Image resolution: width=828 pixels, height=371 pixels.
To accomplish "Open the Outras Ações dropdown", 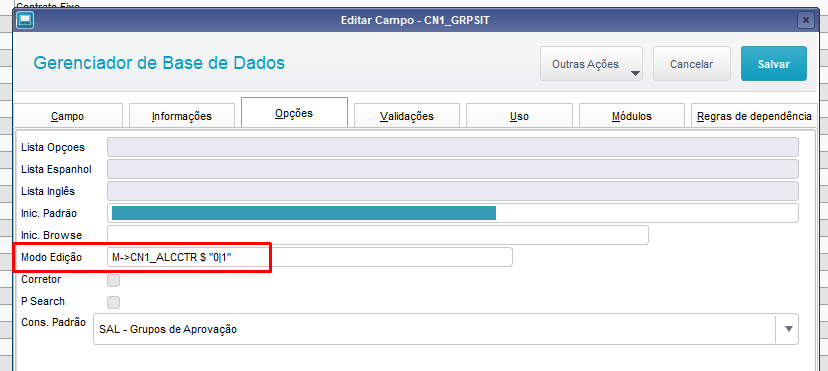I will [x=591, y=64].
